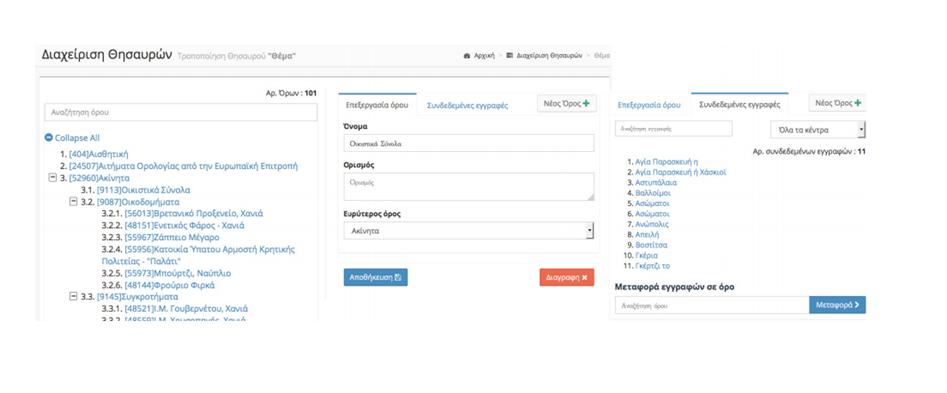Focus the Όνομα field containing Οικιστικά Σύνολα
The image size is (947, 393).
(469, 143)
